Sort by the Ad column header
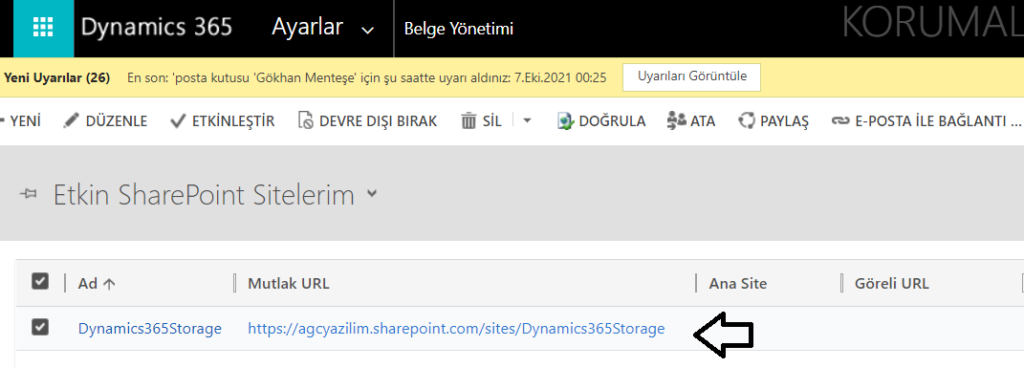Image resolution: width=1024 pixels, height=368 pixels. point(97,283)
